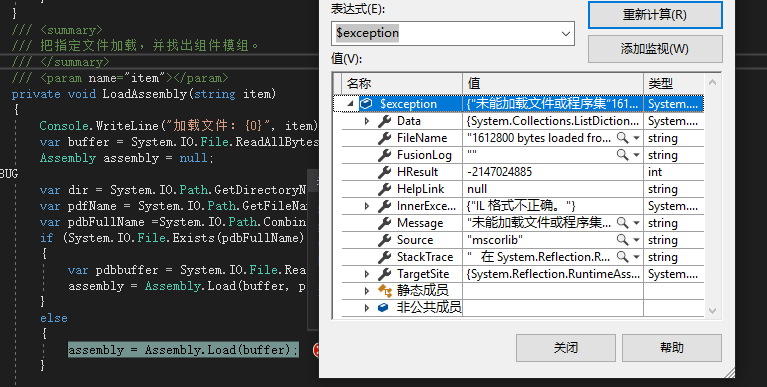Click the wrench icon beside StackTrace

point(384,257)
